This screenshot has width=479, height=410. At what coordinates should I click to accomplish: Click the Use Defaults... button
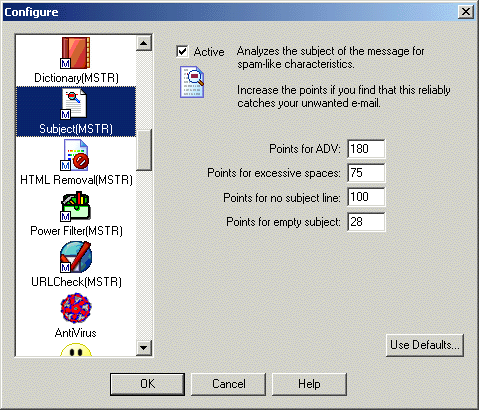(425, 345)
